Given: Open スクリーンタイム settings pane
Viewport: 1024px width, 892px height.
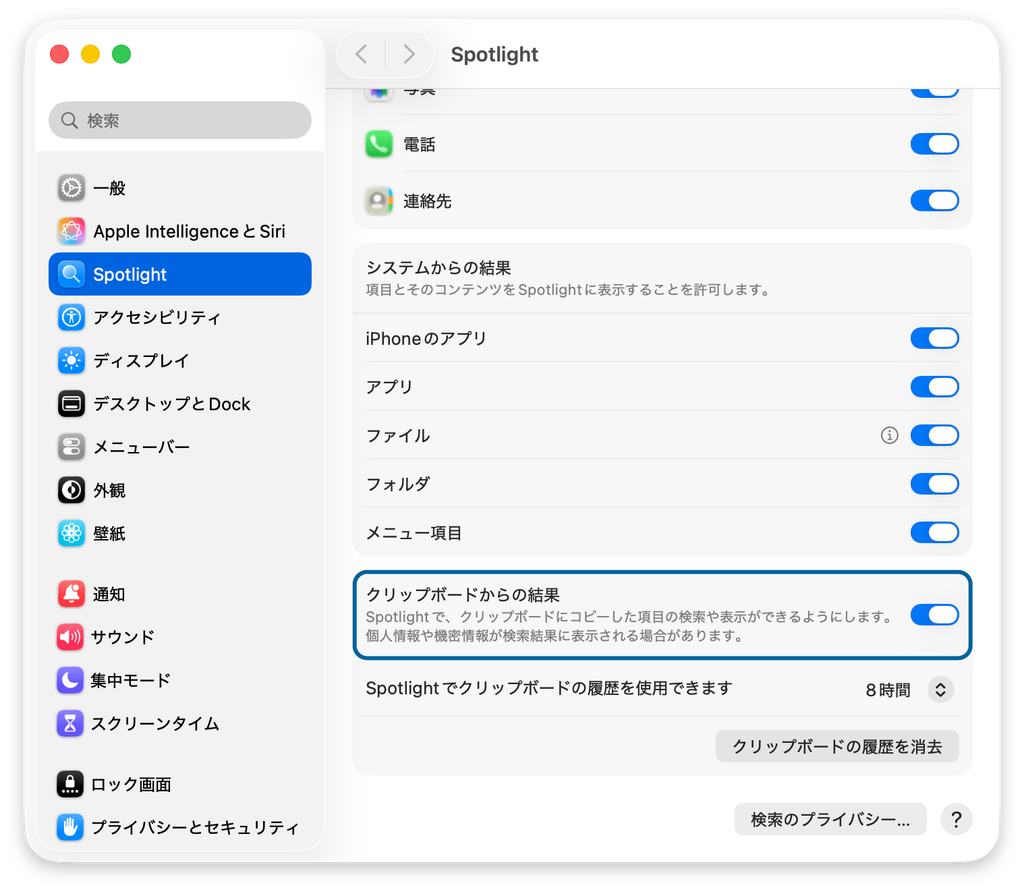Looking at the screenshot, I should (x=180, y=723).
